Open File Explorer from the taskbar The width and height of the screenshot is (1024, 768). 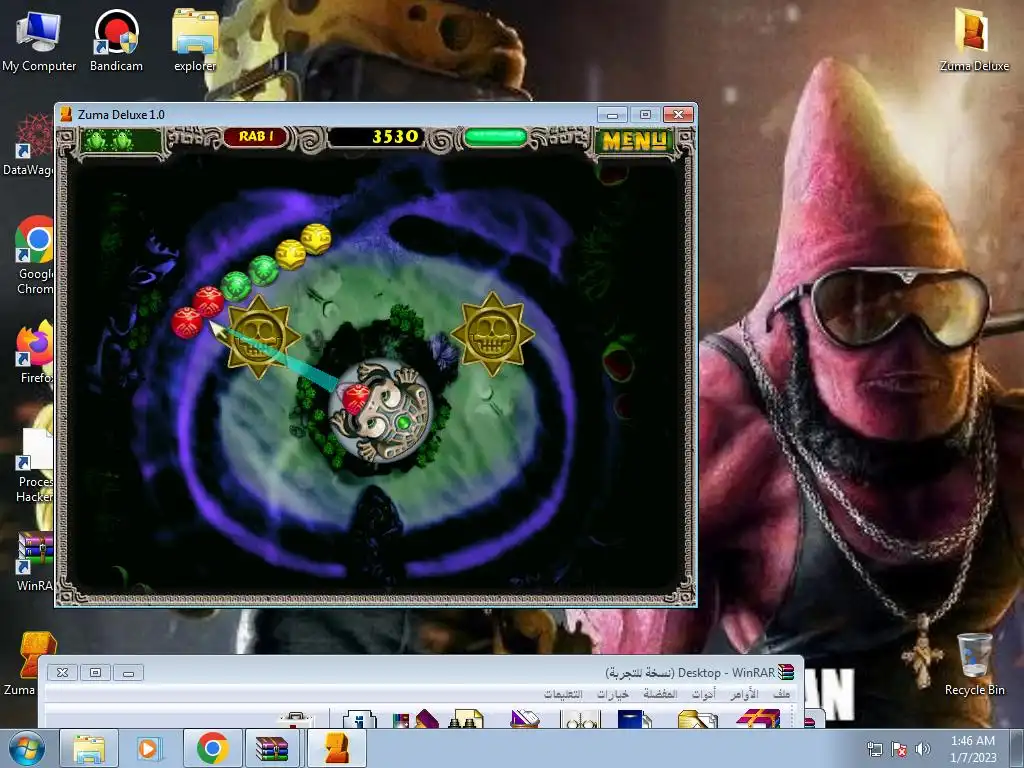89,748
